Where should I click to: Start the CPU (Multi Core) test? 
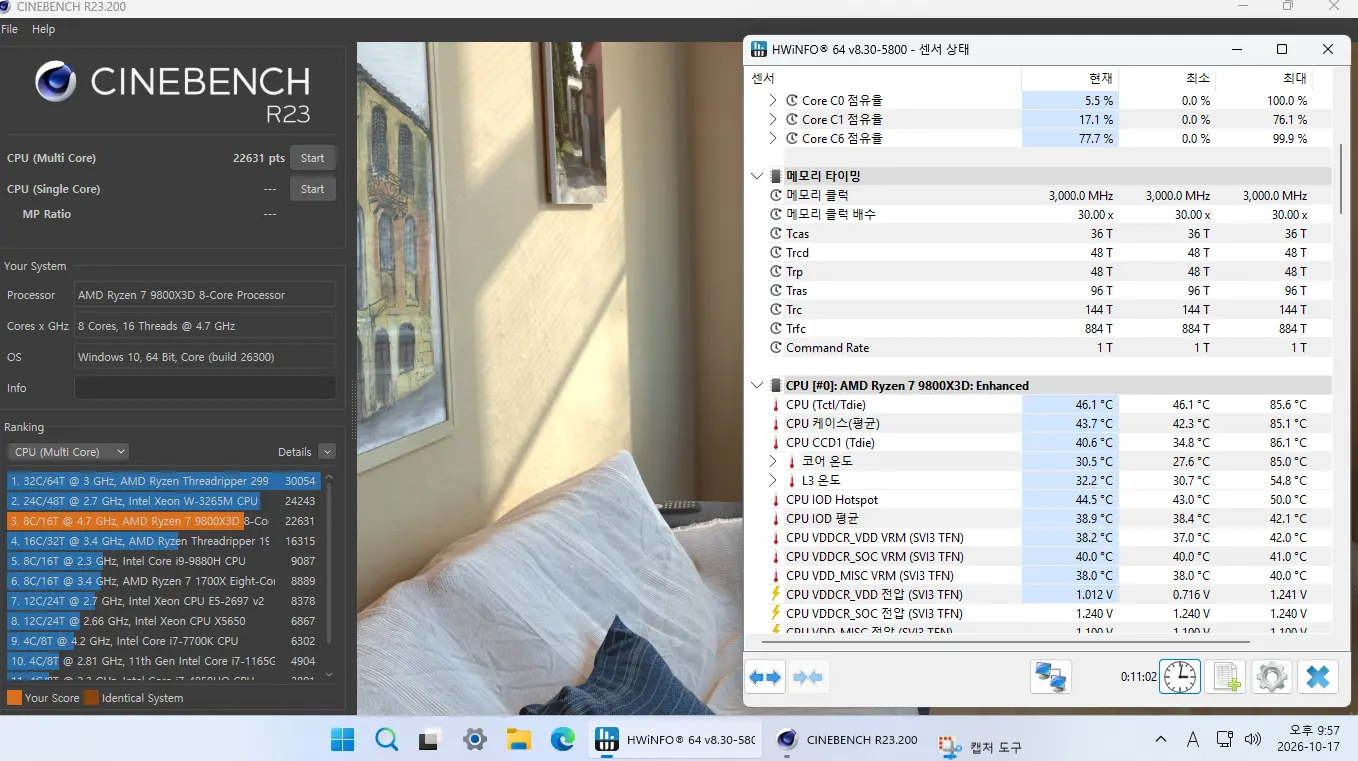[x=313, y=158]
